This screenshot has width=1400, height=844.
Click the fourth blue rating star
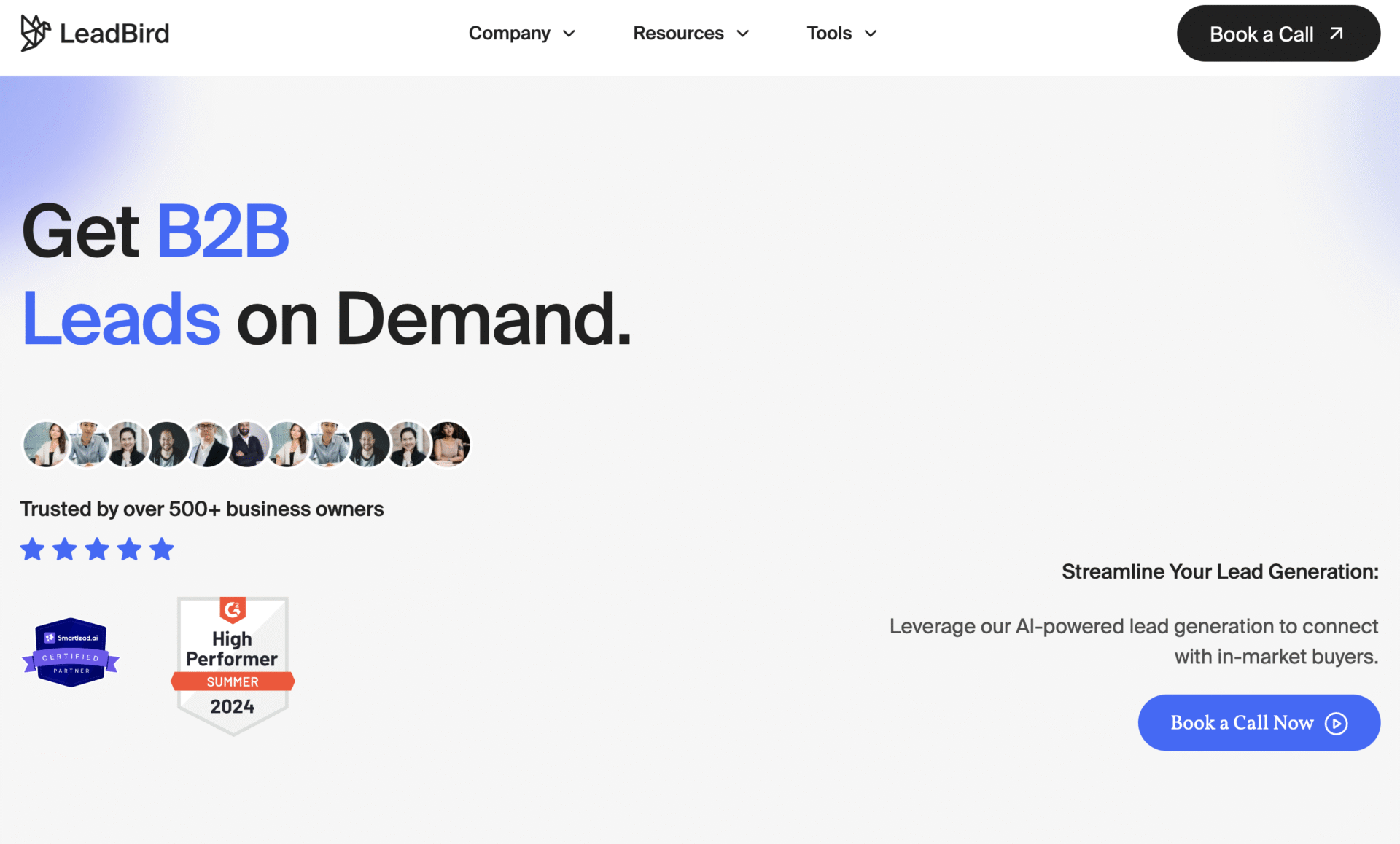pyautogui.click(x=130, y=549)
